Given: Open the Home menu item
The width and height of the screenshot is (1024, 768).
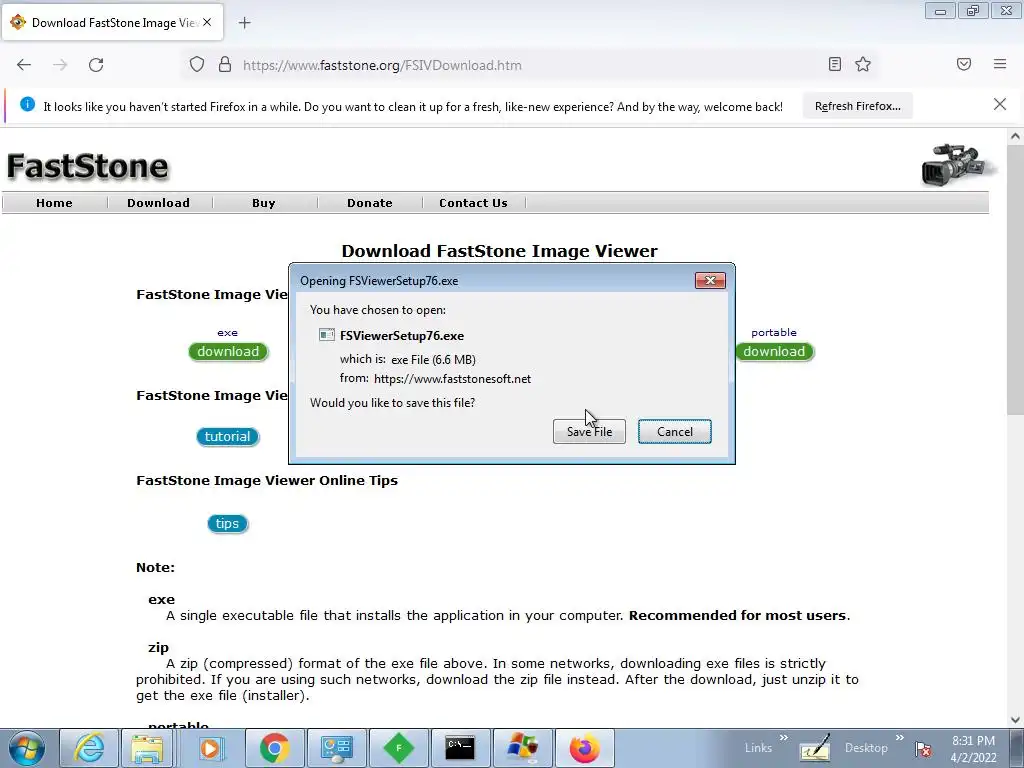Looking at the screenshot, I should (54, 203).
